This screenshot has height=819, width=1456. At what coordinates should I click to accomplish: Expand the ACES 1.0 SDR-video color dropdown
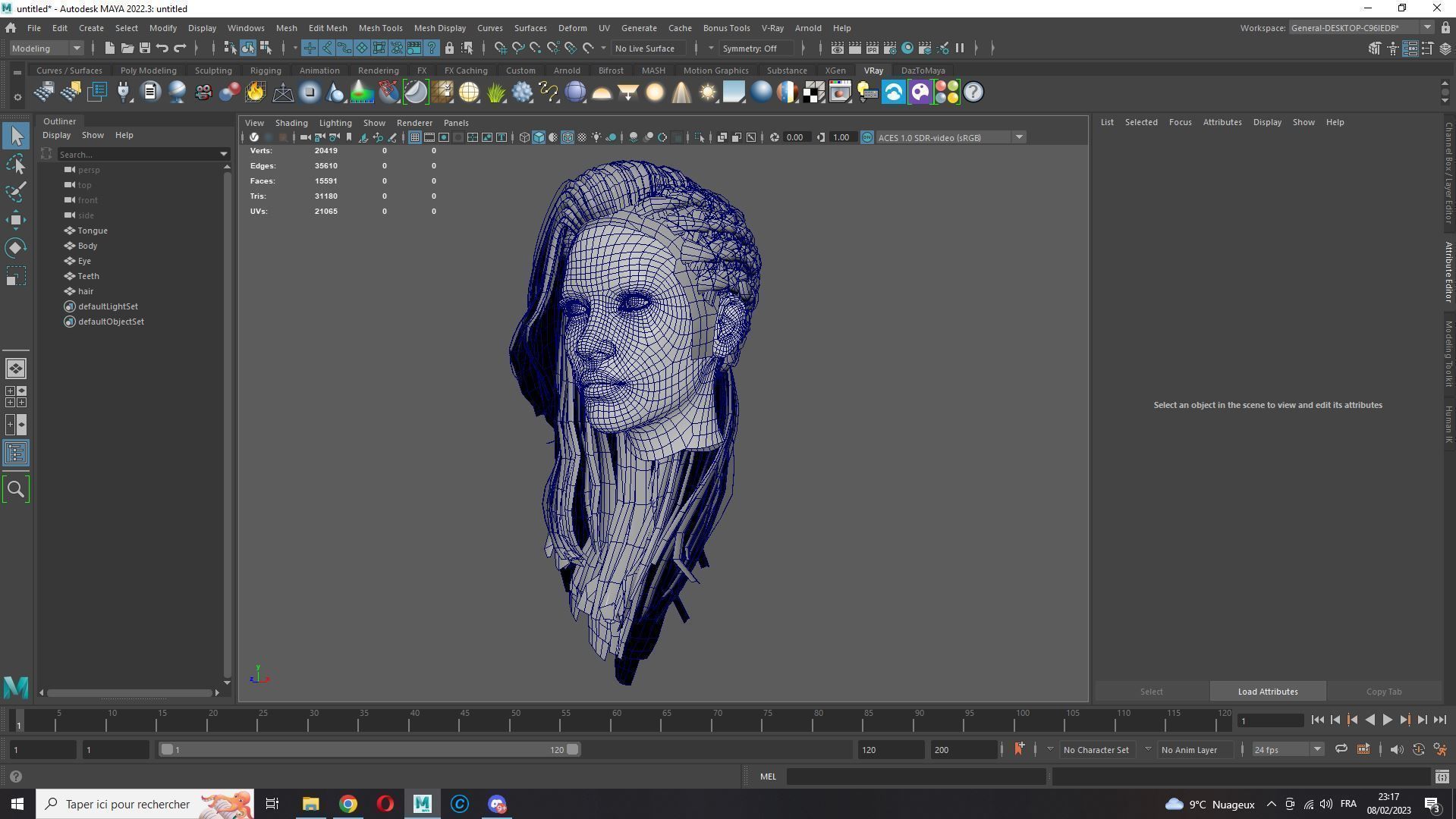pyautogui.click(x=1019, y=138)
